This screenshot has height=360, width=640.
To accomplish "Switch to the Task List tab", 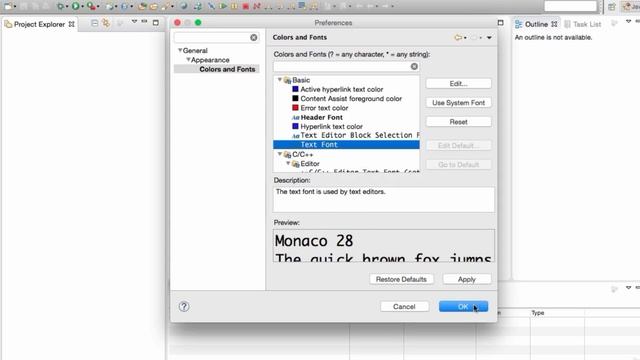I will (x=582, y=24).
